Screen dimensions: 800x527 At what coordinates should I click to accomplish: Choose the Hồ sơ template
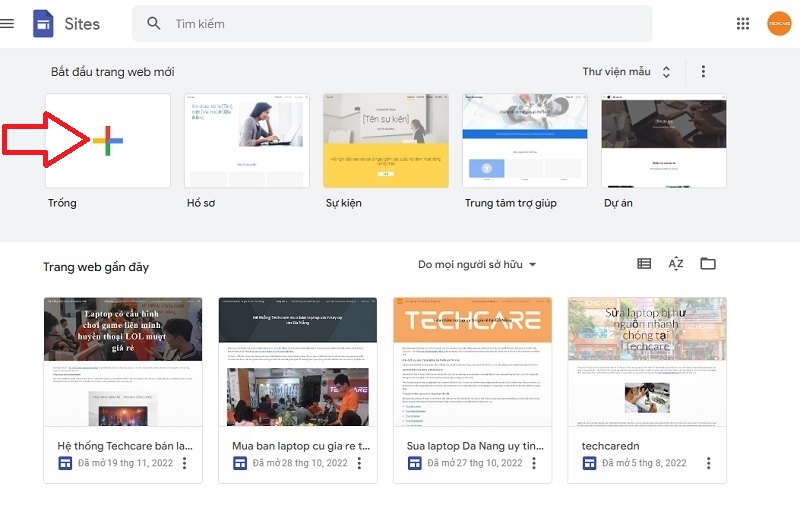(x=247, y=141)
